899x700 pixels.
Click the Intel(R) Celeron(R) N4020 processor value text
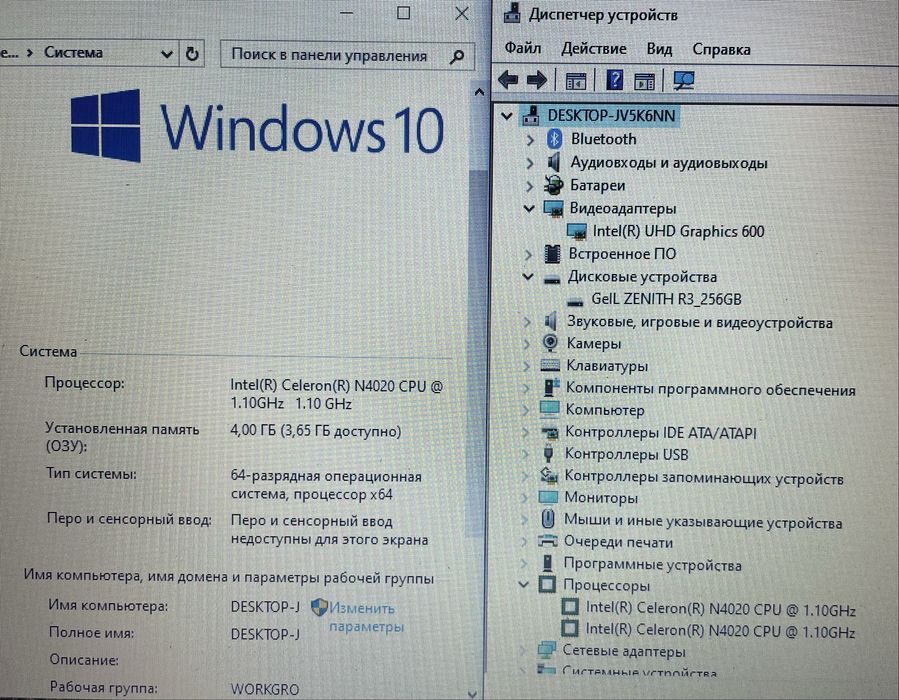[x=337, y=394]
